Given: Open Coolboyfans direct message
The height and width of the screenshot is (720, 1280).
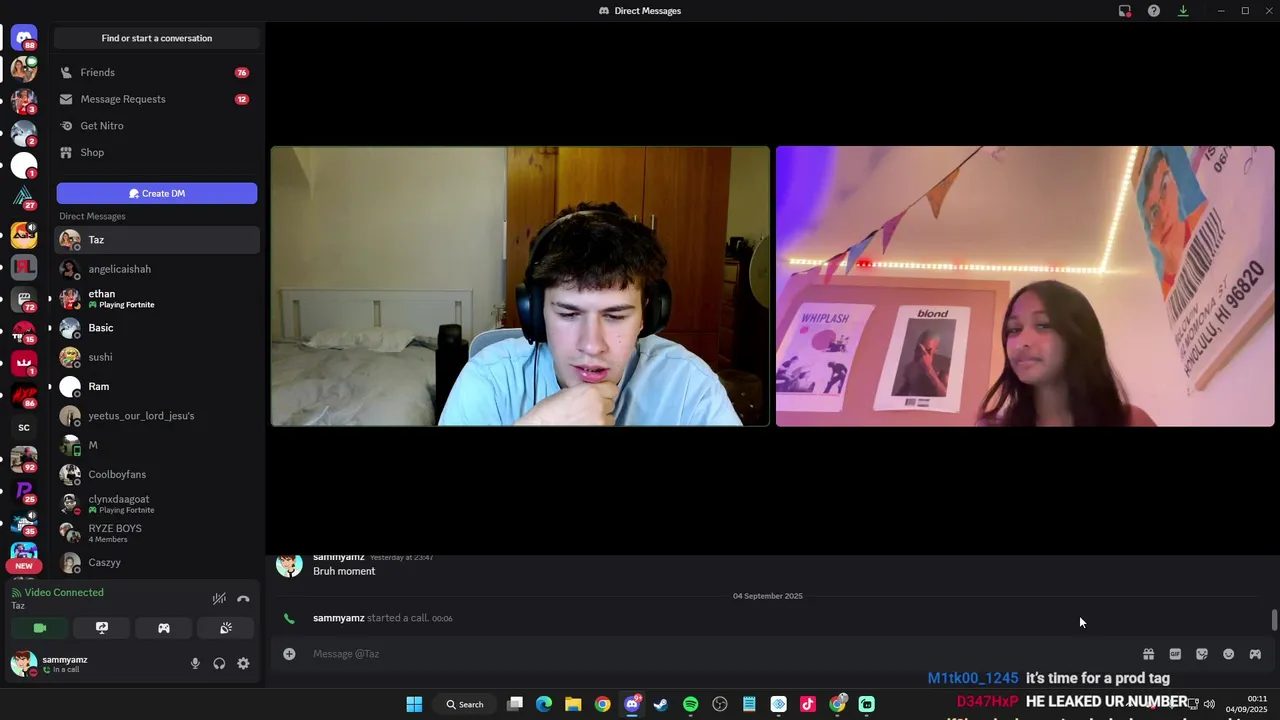Looking at the screenshot, I should (x=157, y=474).
